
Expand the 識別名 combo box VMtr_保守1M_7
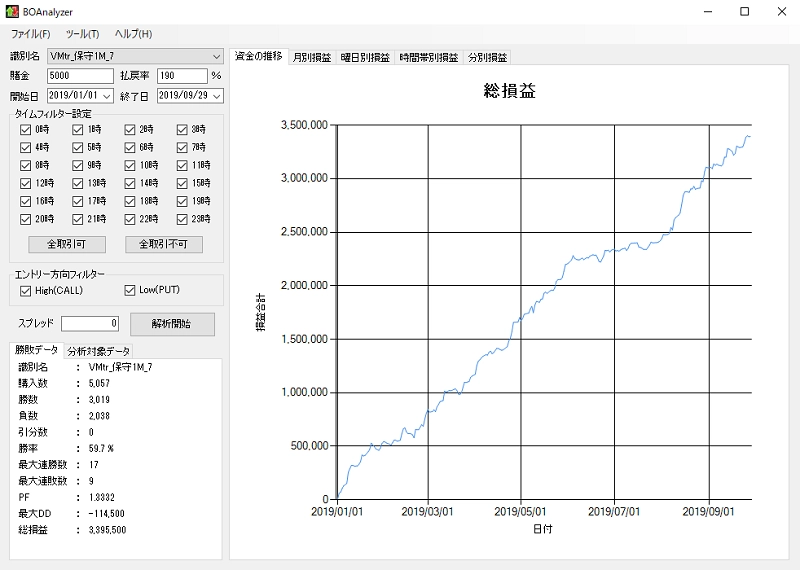tap(135, 56)
